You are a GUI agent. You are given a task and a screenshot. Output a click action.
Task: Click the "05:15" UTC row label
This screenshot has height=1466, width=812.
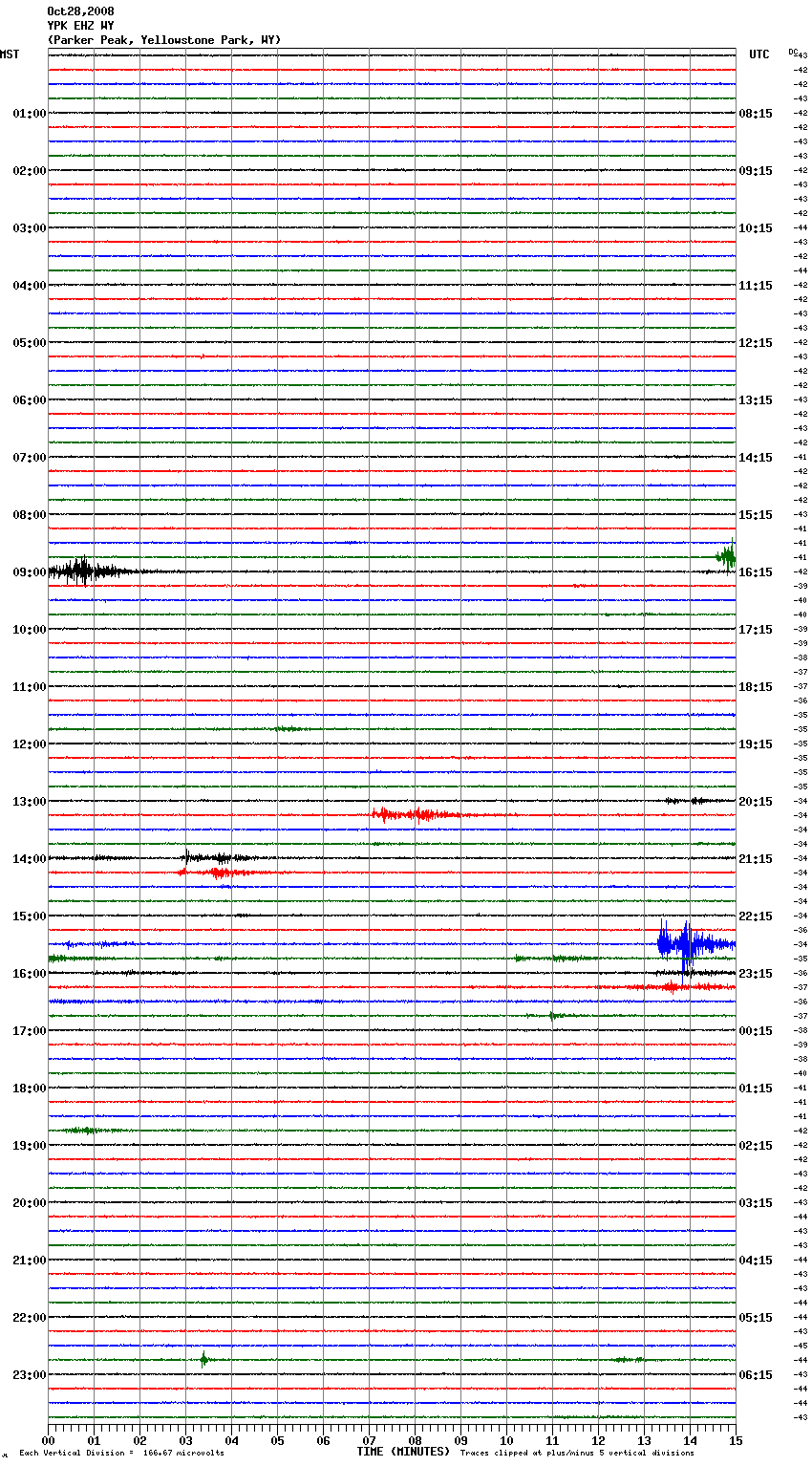click(x=756, y=1318)
